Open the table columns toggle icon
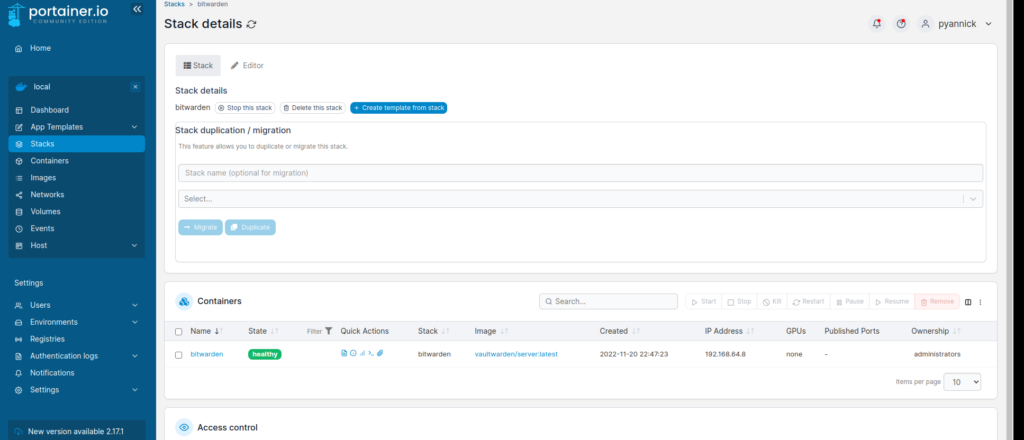The width and height of the screenshot is (1024, 440). (968, 302)
